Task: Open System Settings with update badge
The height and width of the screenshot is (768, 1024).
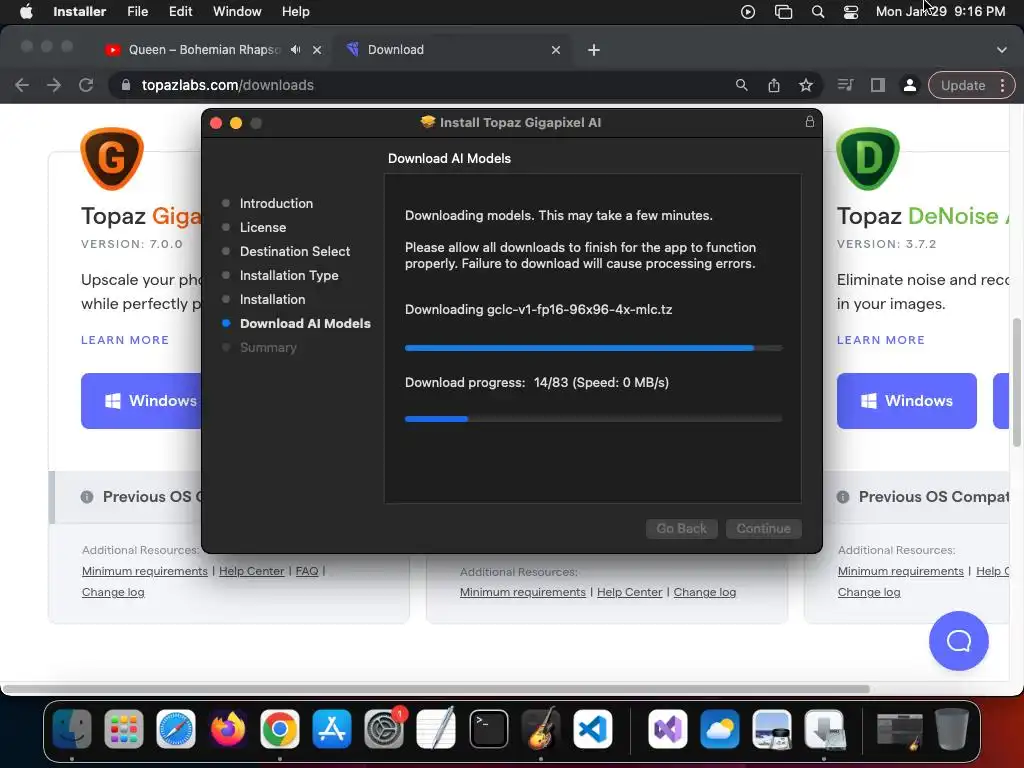Action: click(384, 729)
